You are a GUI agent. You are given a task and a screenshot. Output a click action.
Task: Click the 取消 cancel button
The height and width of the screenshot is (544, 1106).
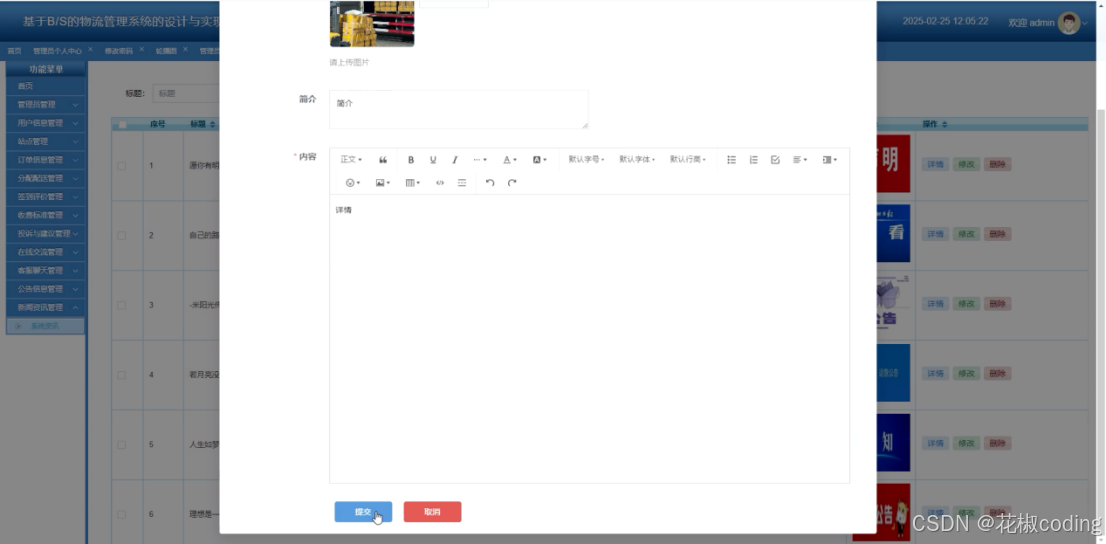click(x=432, y=512)
